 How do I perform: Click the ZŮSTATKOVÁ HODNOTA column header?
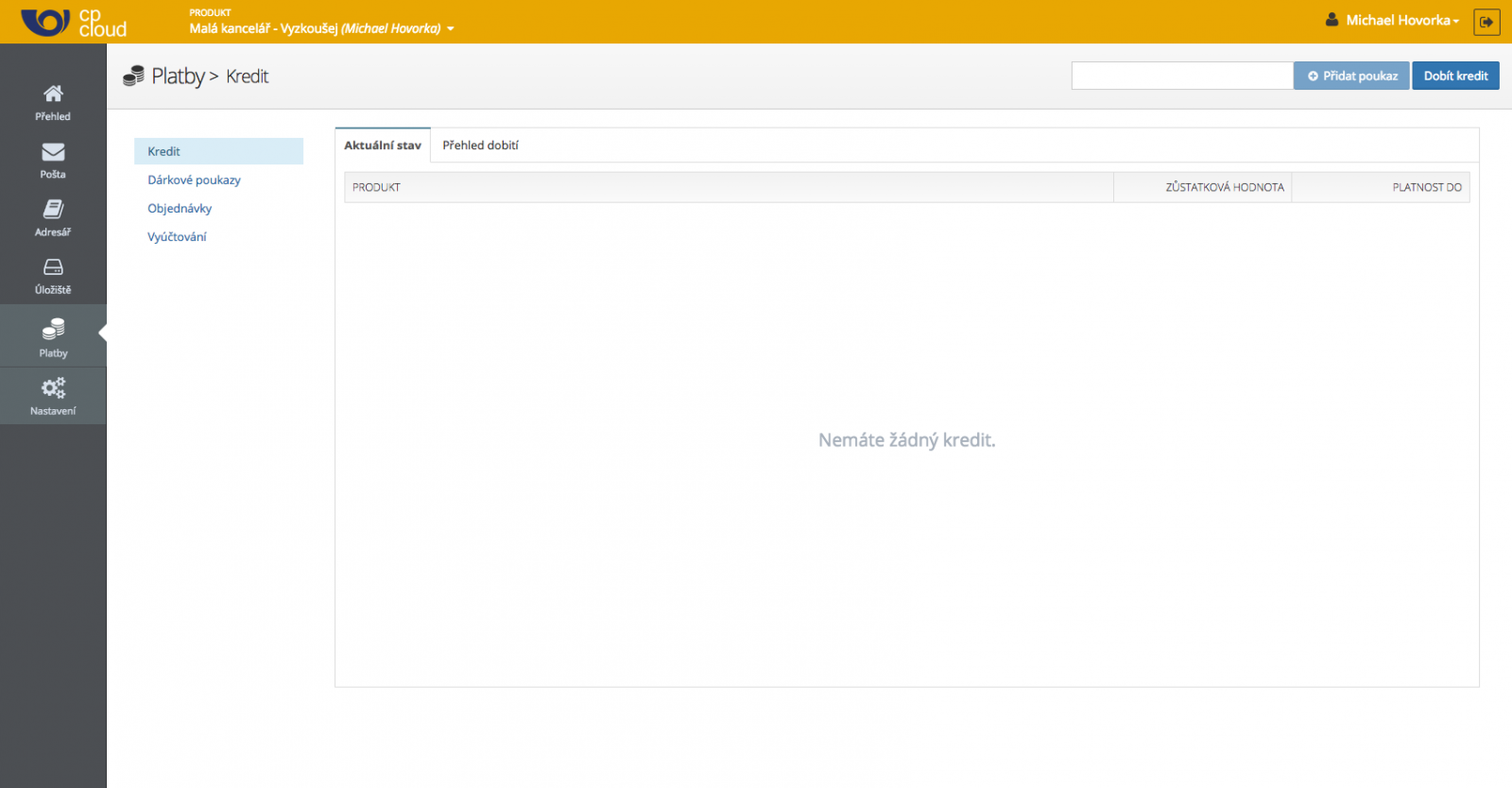click(x=1202, y=187)
